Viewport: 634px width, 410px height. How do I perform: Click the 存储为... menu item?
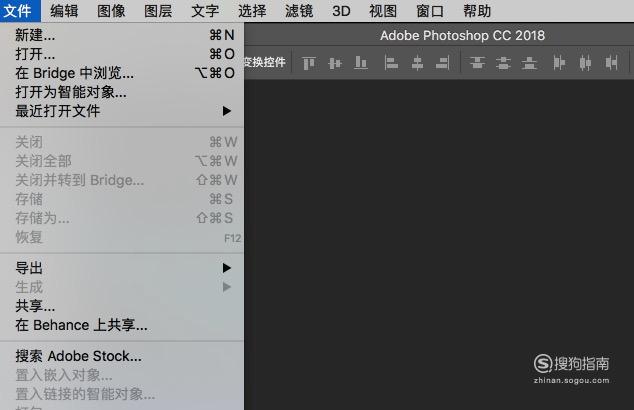point(122,218)
